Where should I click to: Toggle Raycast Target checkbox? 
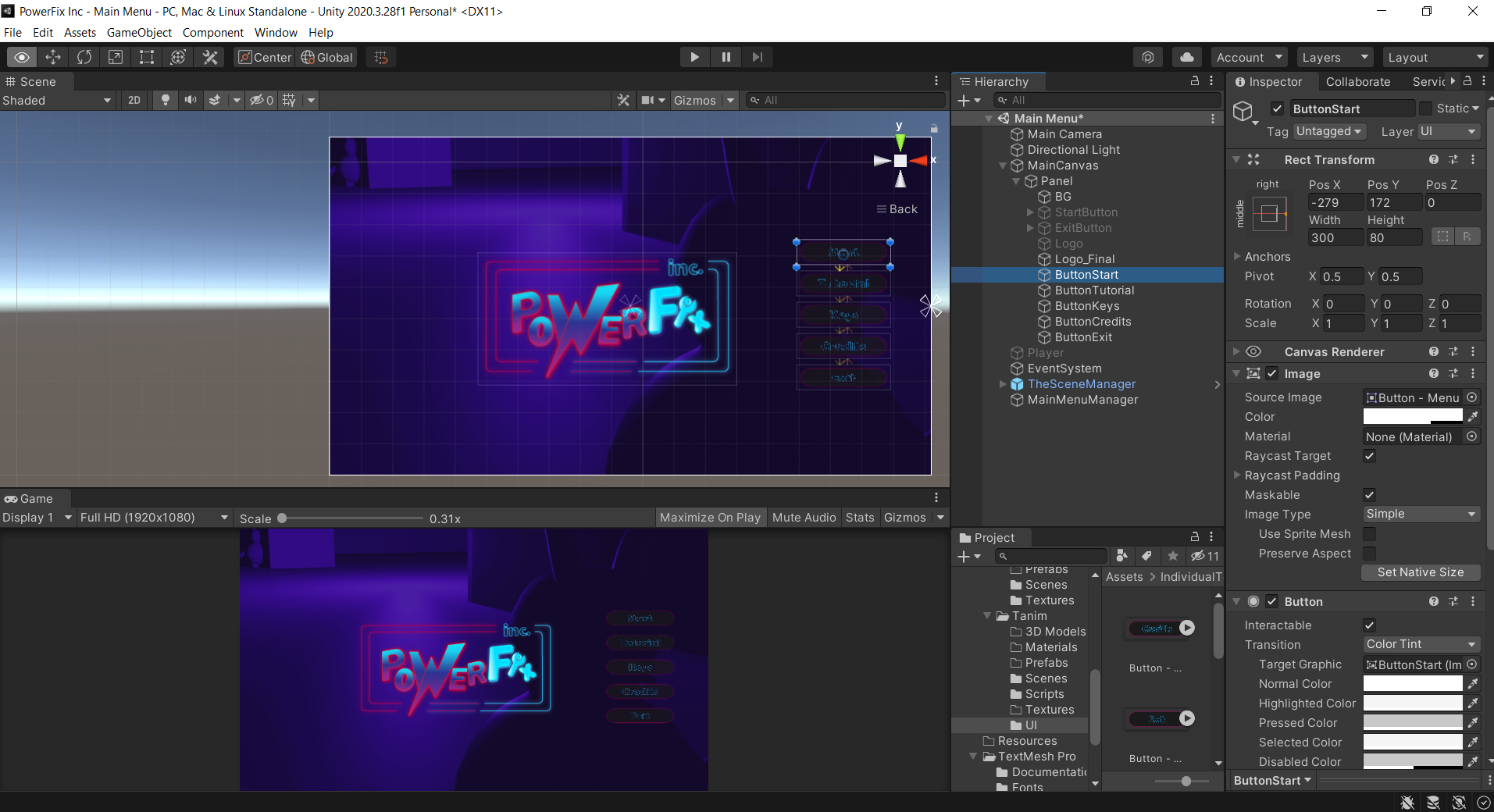point(1369,455)
